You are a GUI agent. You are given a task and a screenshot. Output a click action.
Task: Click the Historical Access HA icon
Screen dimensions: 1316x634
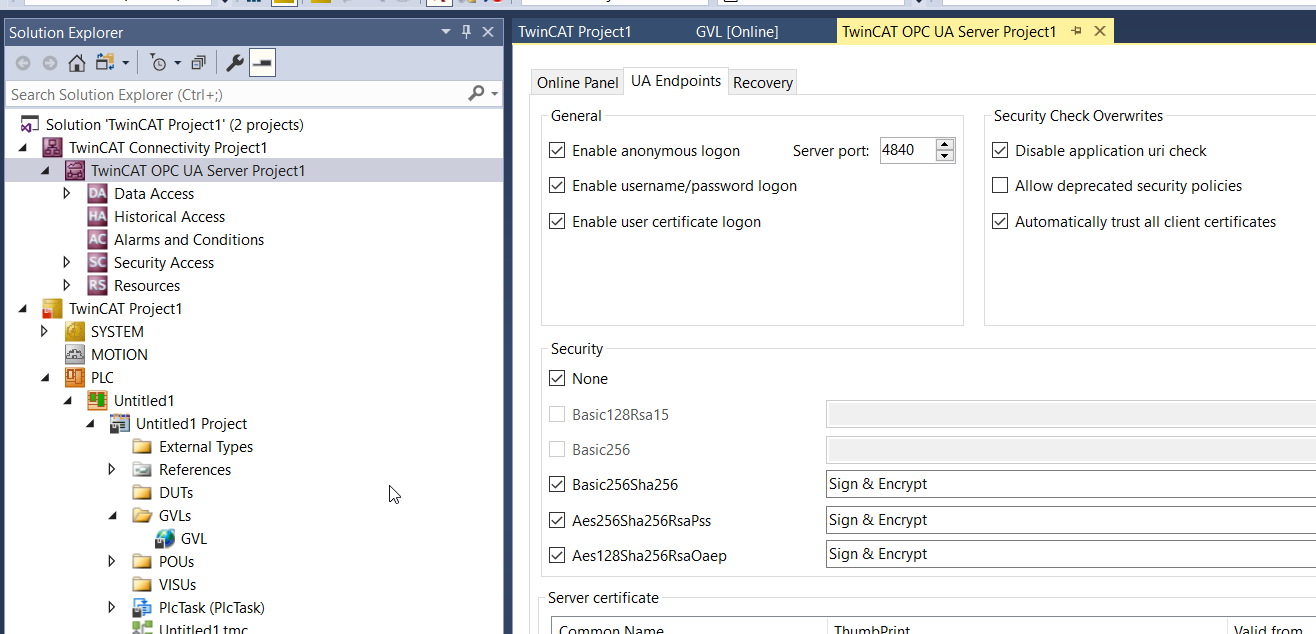[97, 216]
